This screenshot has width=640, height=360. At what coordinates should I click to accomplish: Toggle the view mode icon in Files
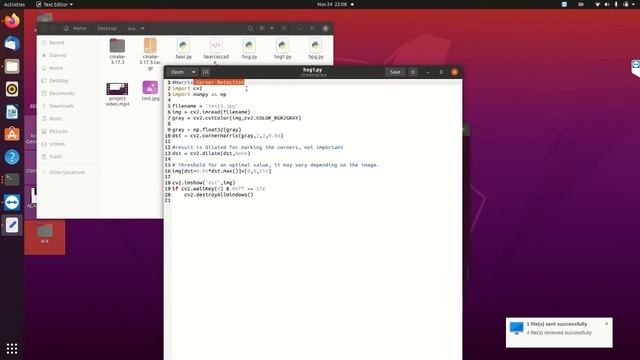coord(262,28)
